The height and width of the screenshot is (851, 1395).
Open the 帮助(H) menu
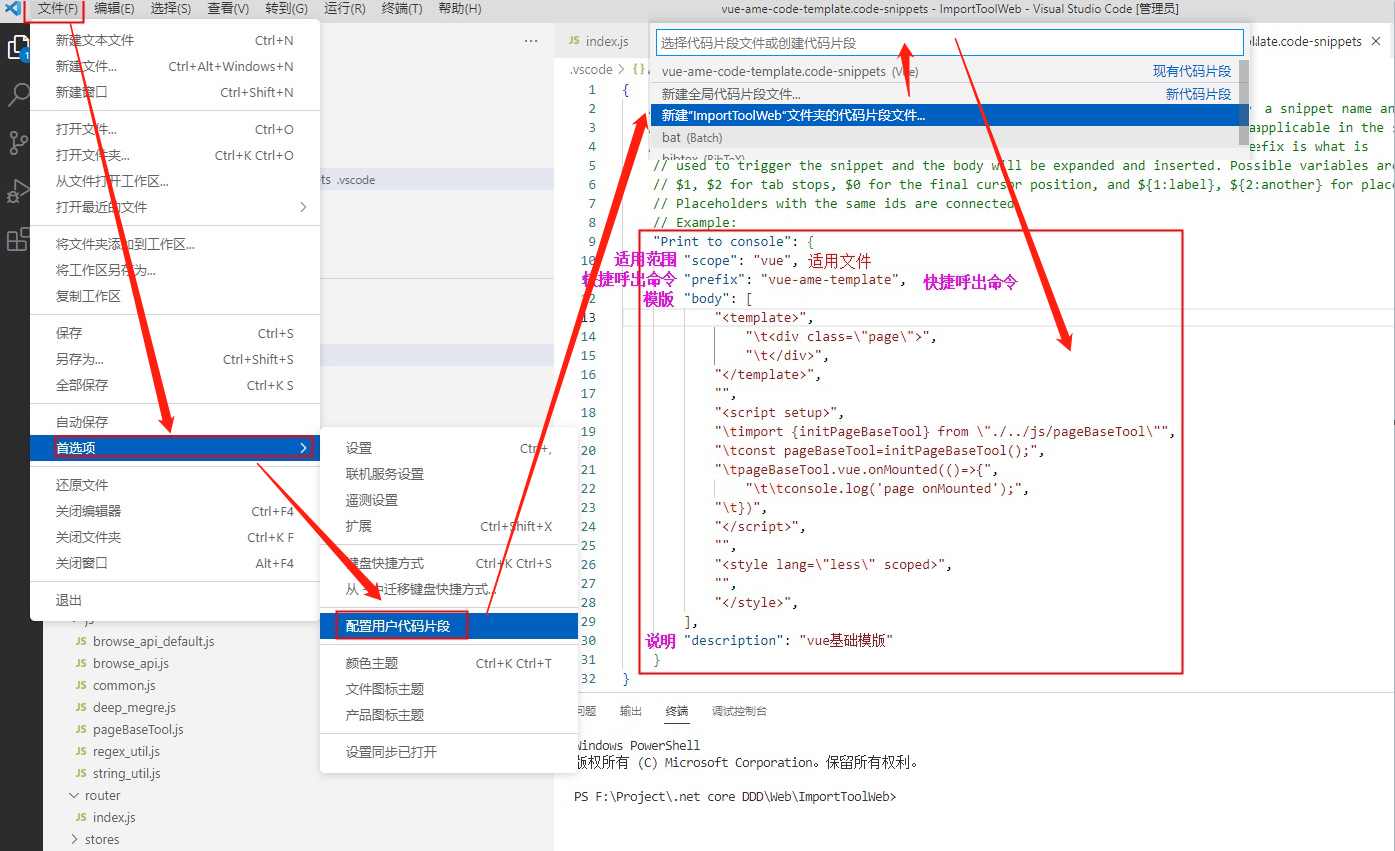click(460, 9)
